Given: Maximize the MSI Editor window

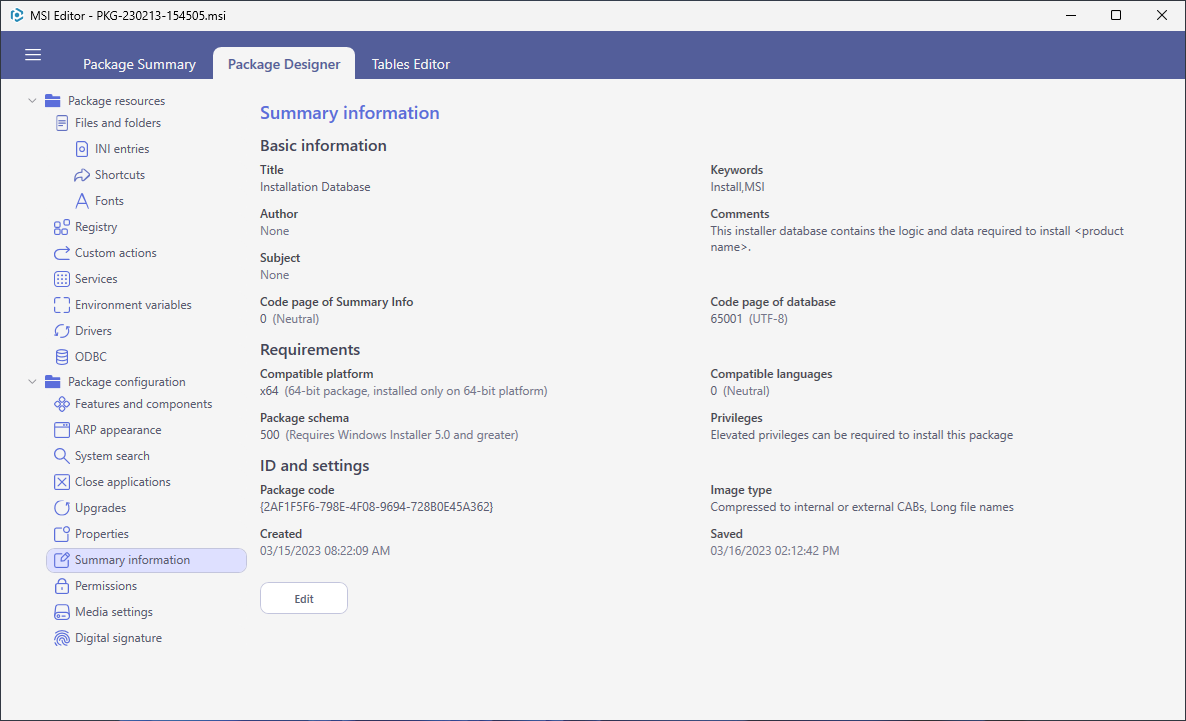Looking at the screenshot, I should [x=1116, y=15].
